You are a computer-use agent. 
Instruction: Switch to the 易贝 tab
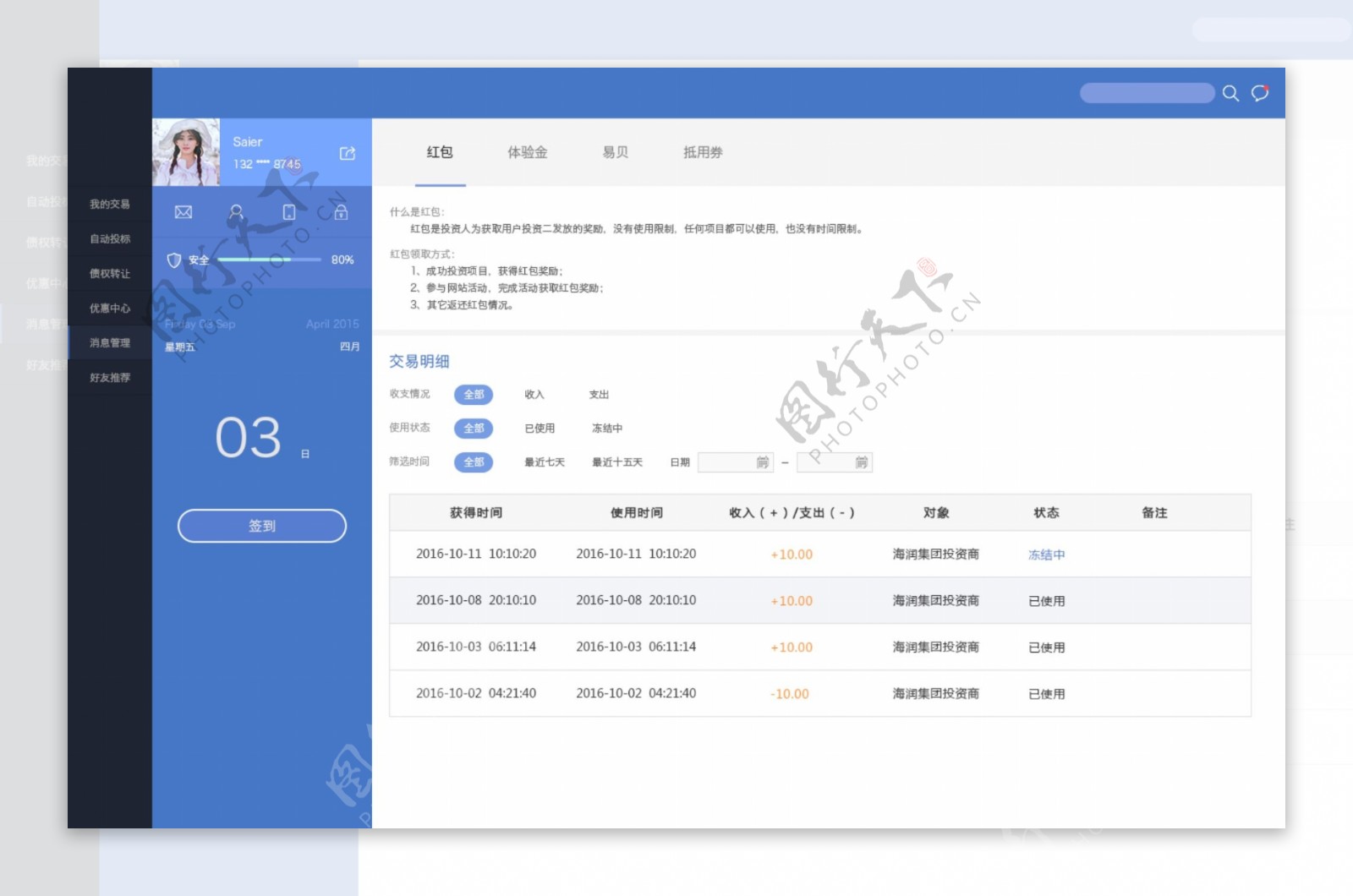[616, 152]
